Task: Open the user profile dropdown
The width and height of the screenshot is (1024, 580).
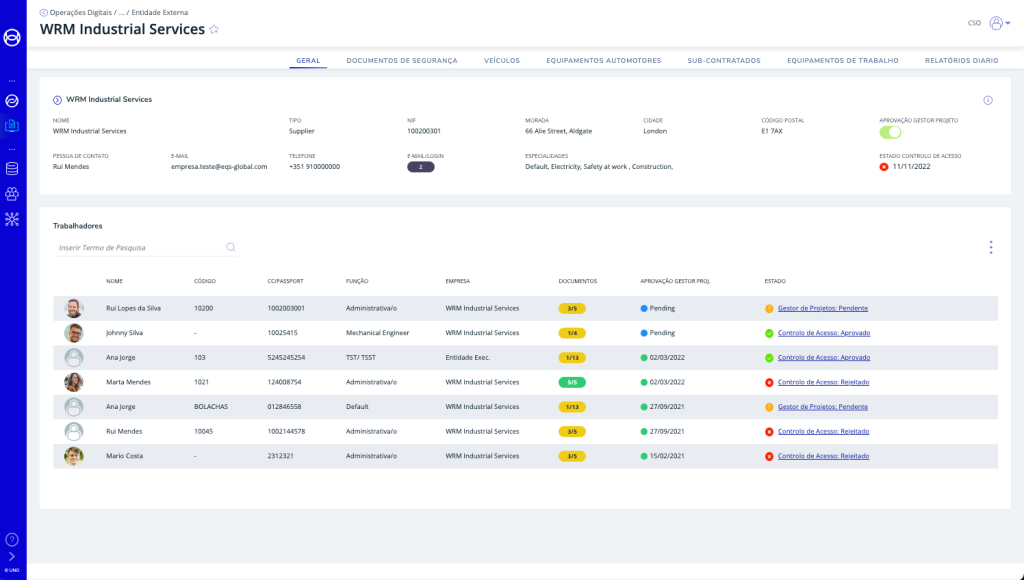Action: pyautogui.click(x=999, y=23)
